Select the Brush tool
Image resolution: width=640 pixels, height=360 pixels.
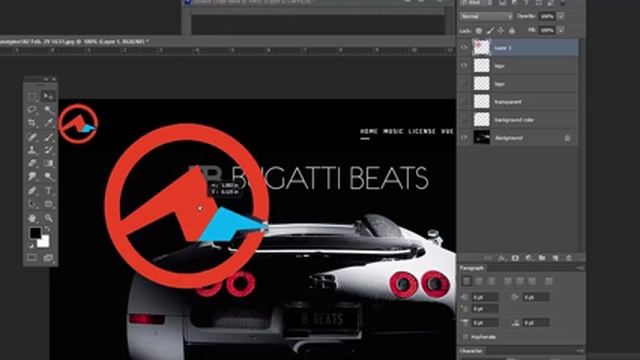48,137
